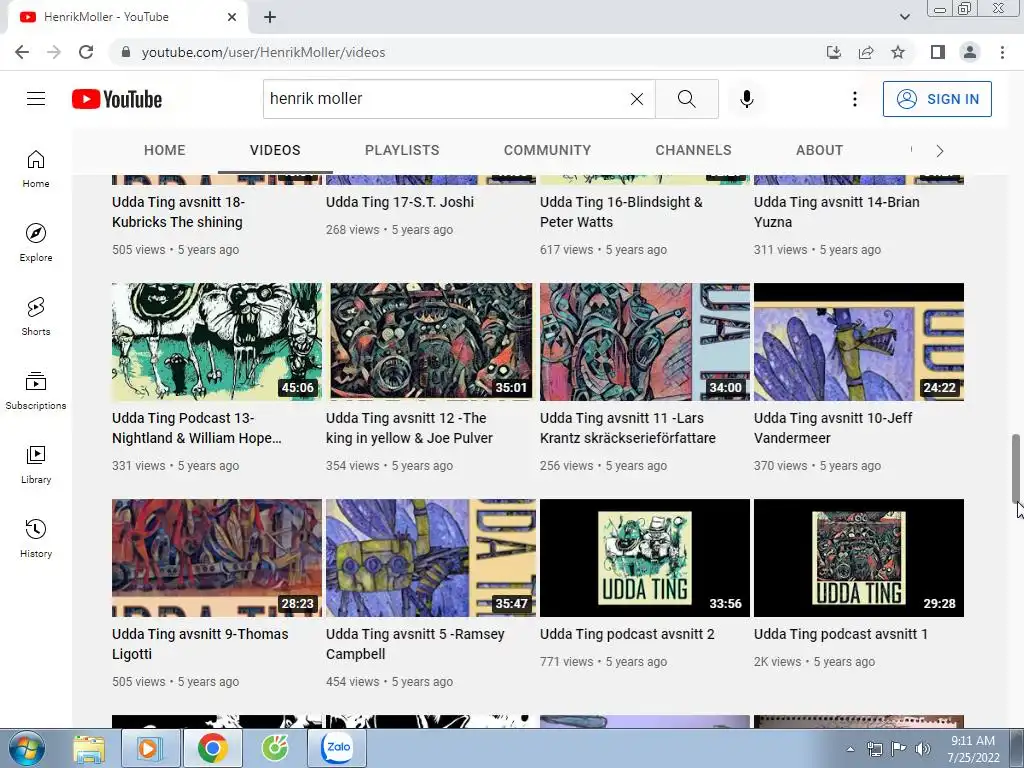This screenshot has height=768, width=1024.
Task: Bookmark this page with star icon
Action: (898, 52)
